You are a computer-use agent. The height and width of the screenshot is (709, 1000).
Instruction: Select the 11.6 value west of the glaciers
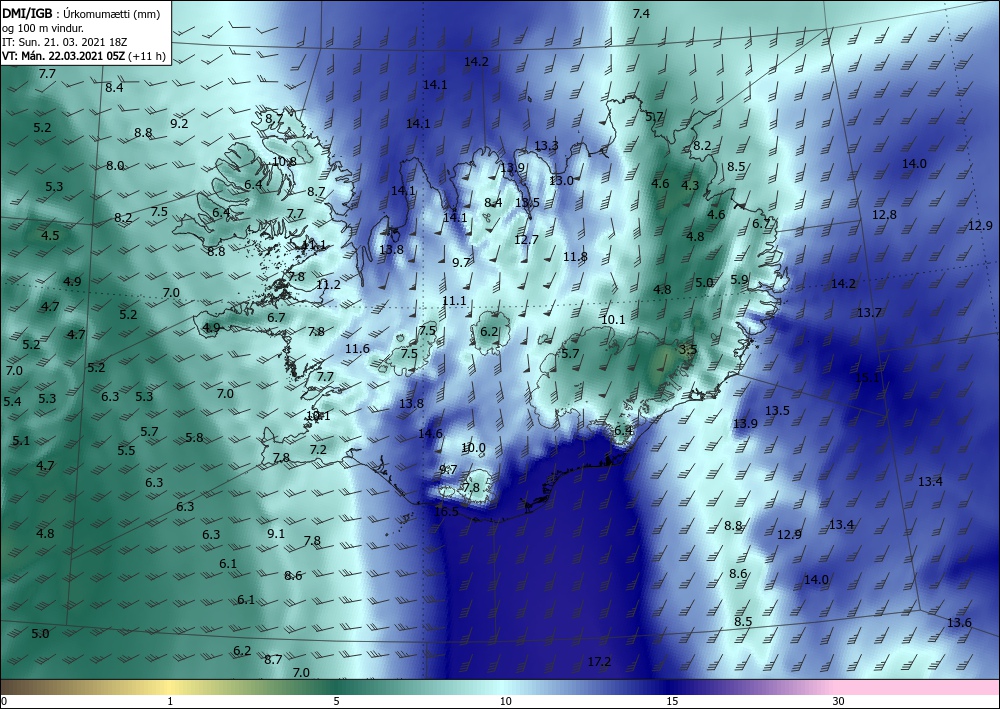[x=357, y=348]
